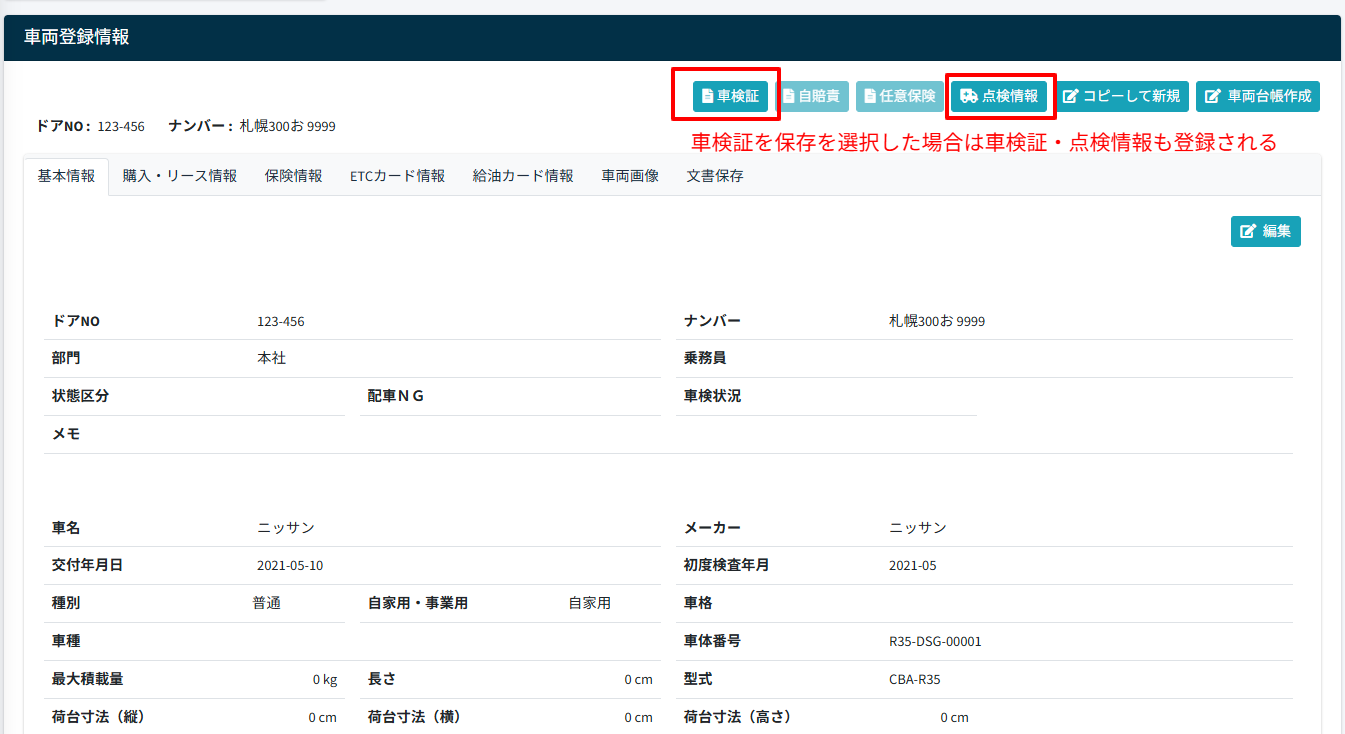Select the 保険情報 tab
This screenshot has width=1345, height=734.
coord(294,176)
